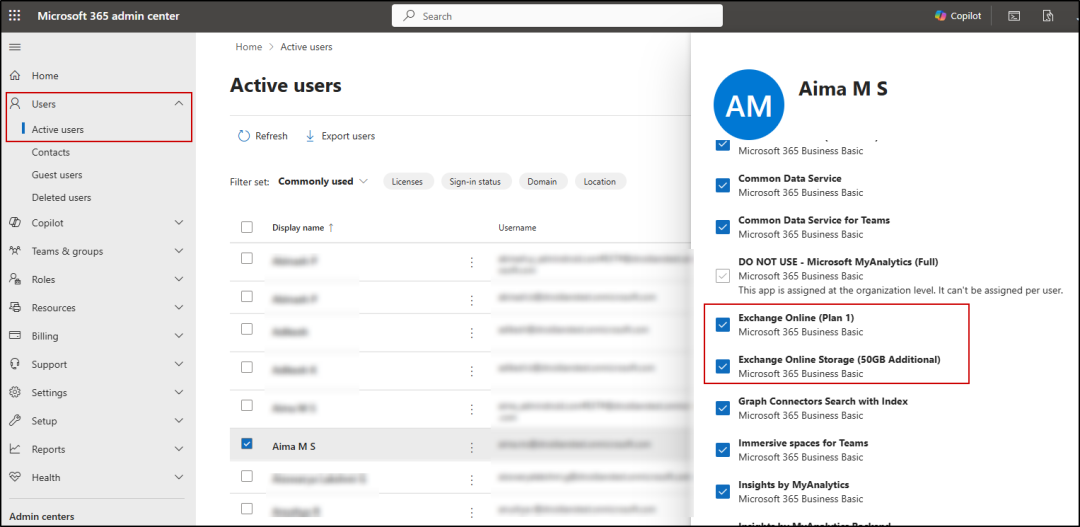The height and width of the screenshot is (527, 1080).
Task: Expand the Resources section chevron
Action: [179, 307]
